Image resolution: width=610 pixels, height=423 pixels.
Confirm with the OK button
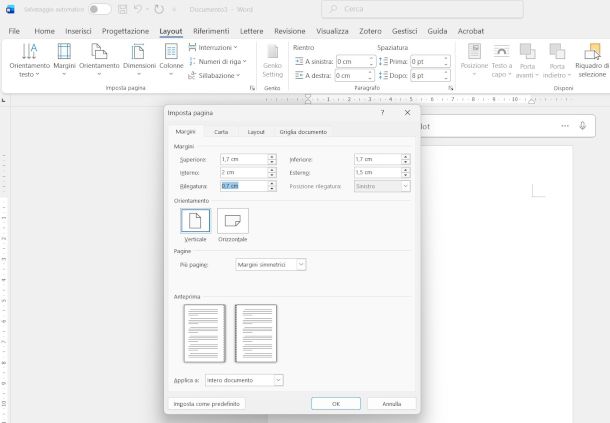click(336, 404)
